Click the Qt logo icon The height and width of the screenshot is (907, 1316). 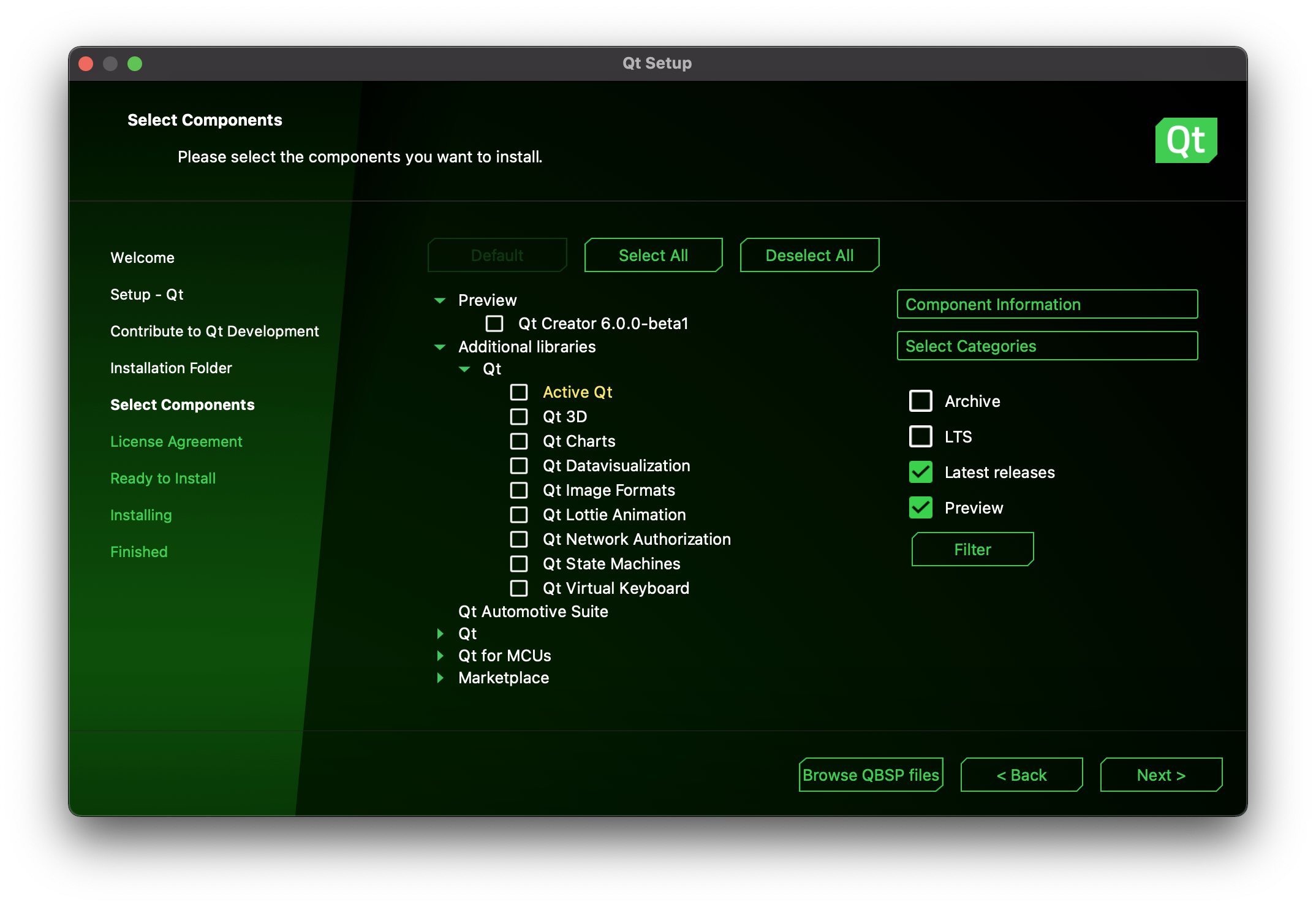(x=1186, y=140)
